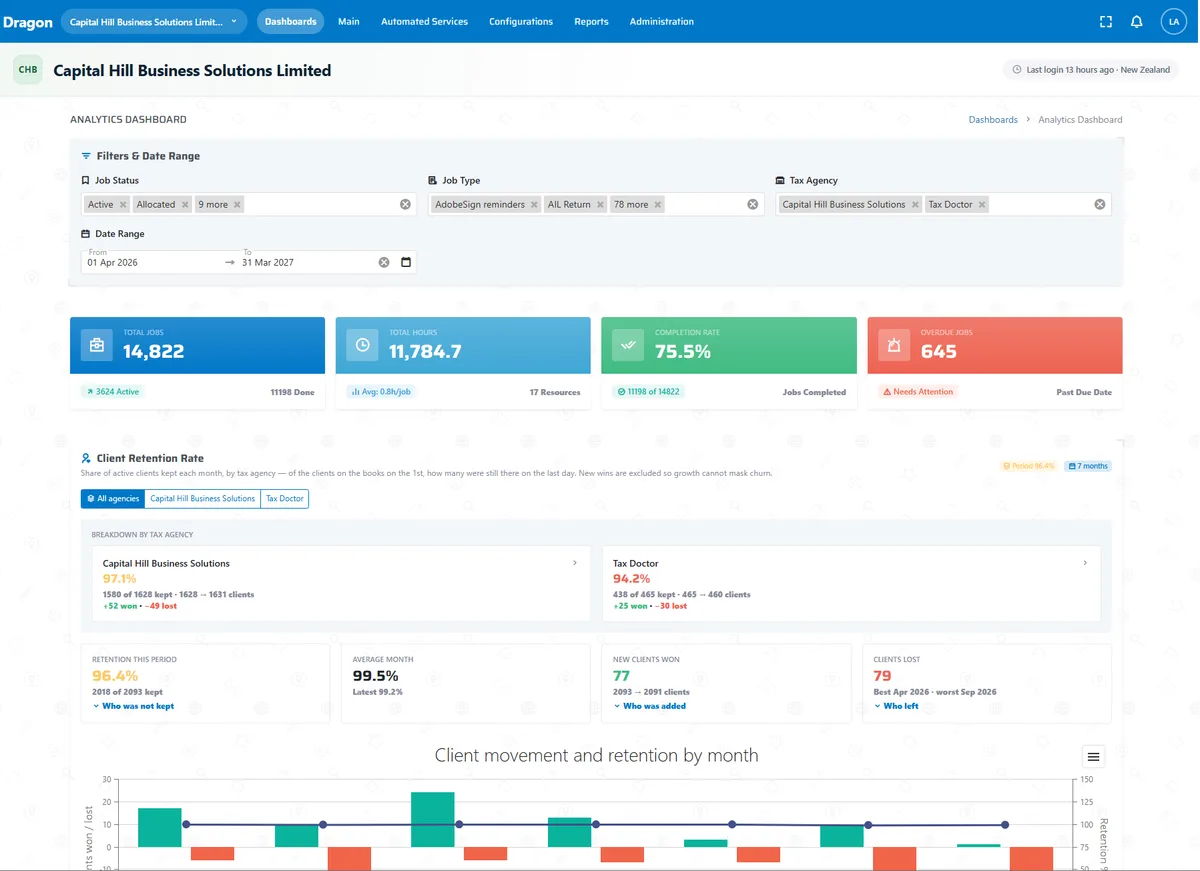Click 'Analytics Dashboard' breadcrumb text
Screen dimensions: 1200x871
1080,119
